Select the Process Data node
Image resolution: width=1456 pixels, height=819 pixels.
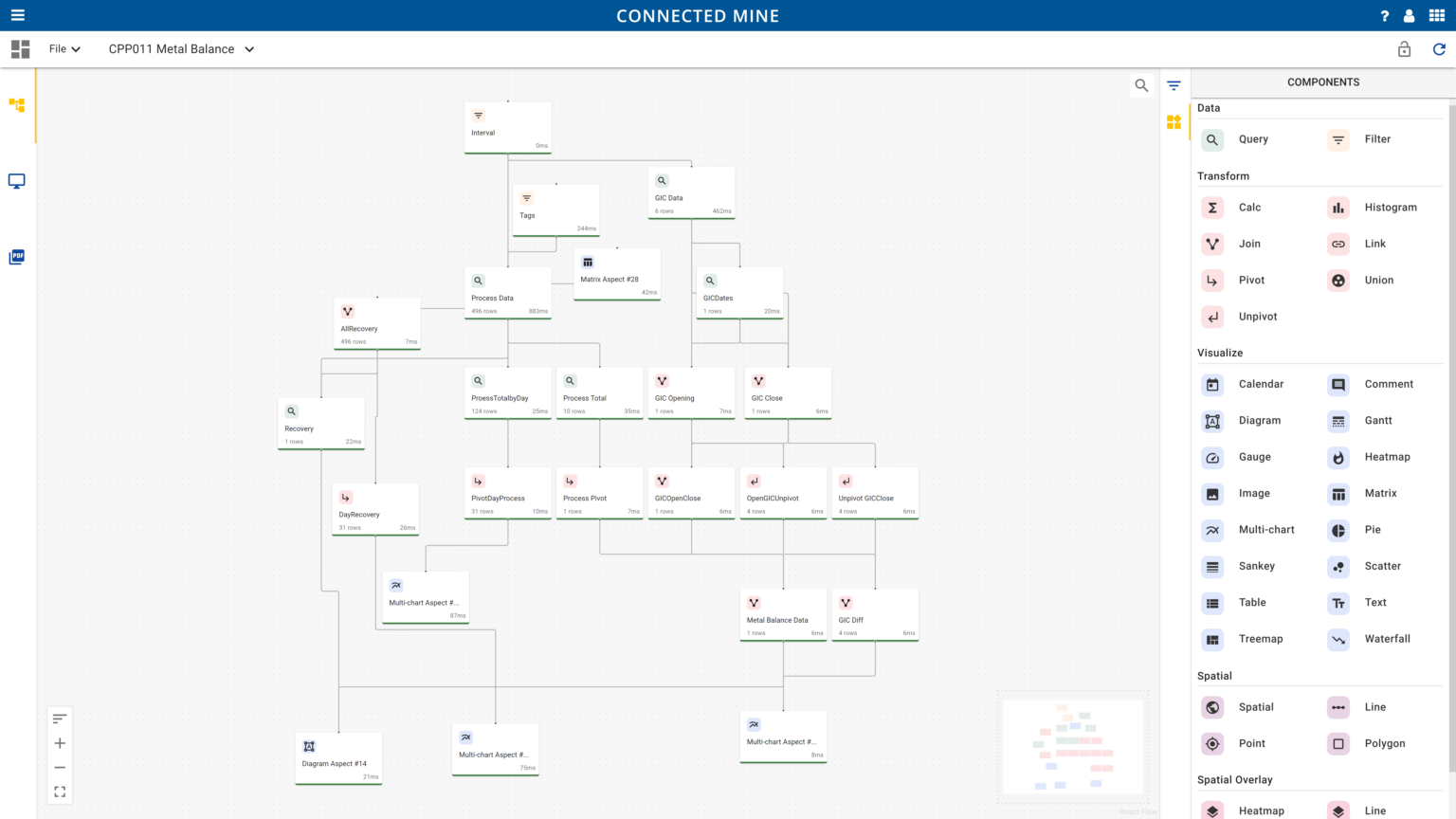pyautogui.click(x=508, y=292)
